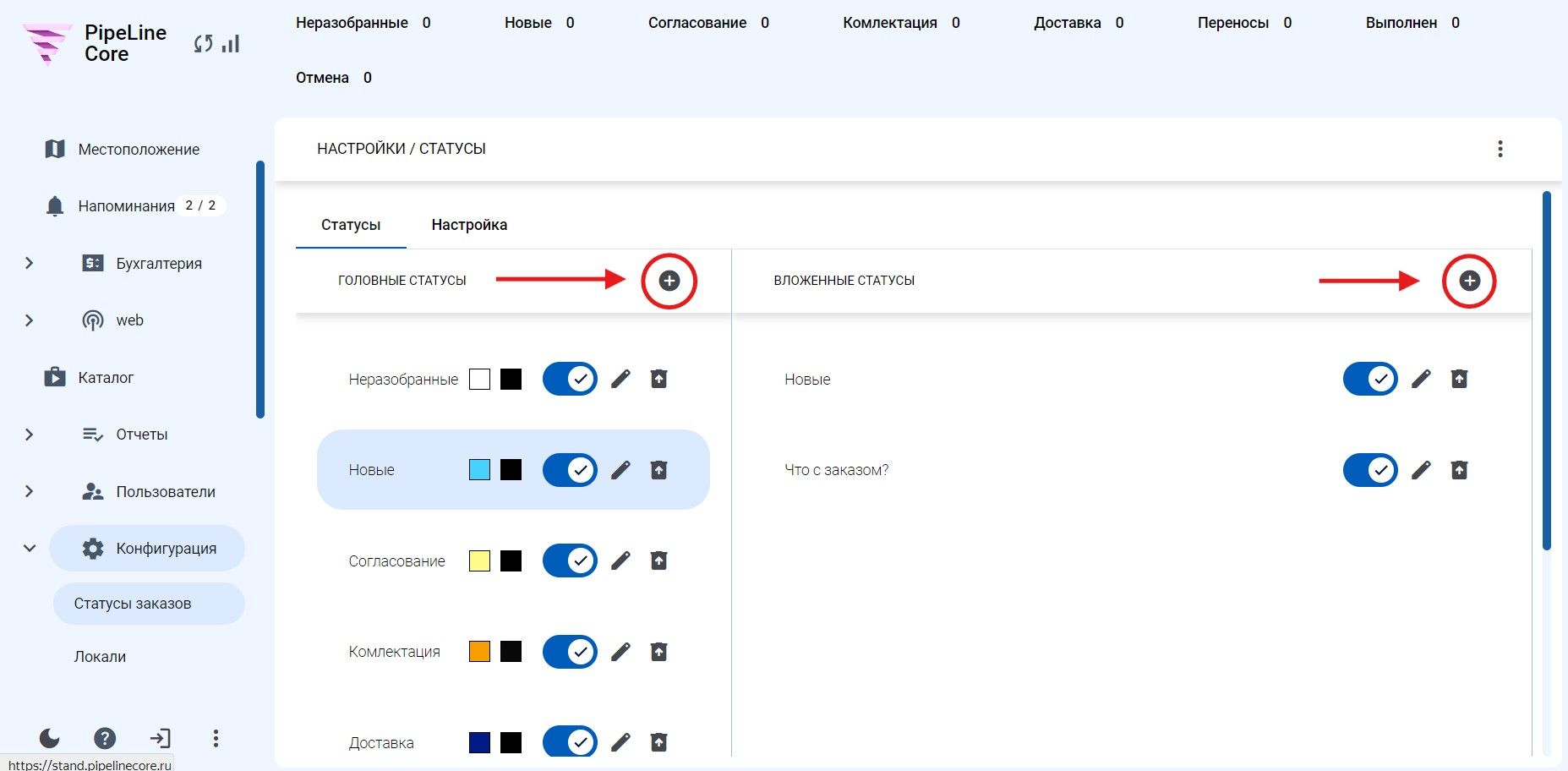Toggle the Новые head status switch
This screenshot has width=1568, height=771.
click(570, 470)
